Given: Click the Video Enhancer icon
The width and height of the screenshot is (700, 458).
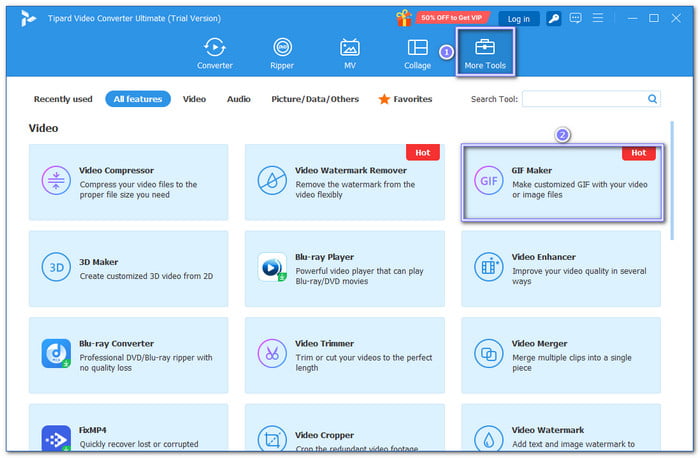Looking at the screenshot, I should [488, 267].
